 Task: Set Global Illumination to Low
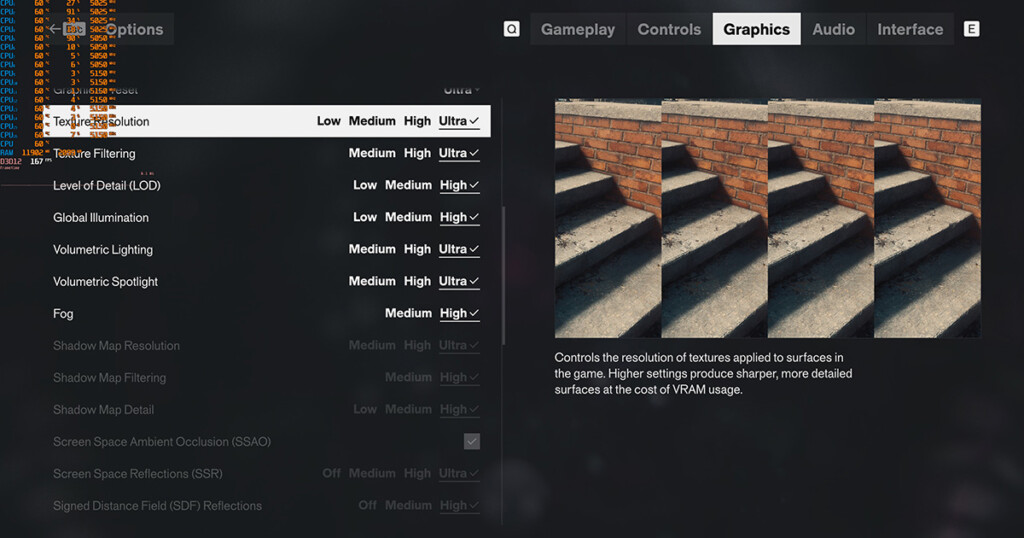tap(365, 217)
